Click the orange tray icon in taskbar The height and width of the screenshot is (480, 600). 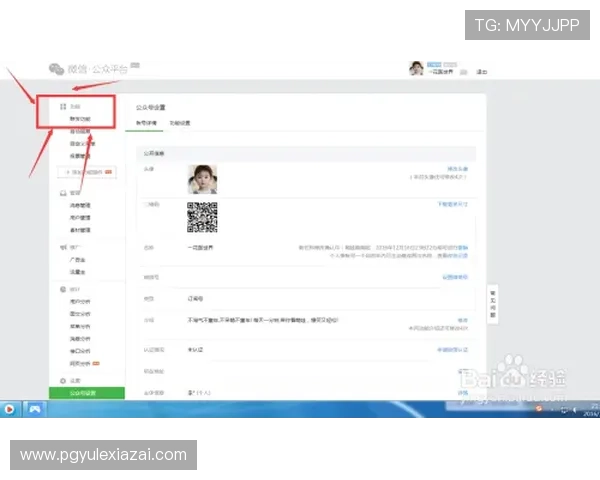click(539, 409)
